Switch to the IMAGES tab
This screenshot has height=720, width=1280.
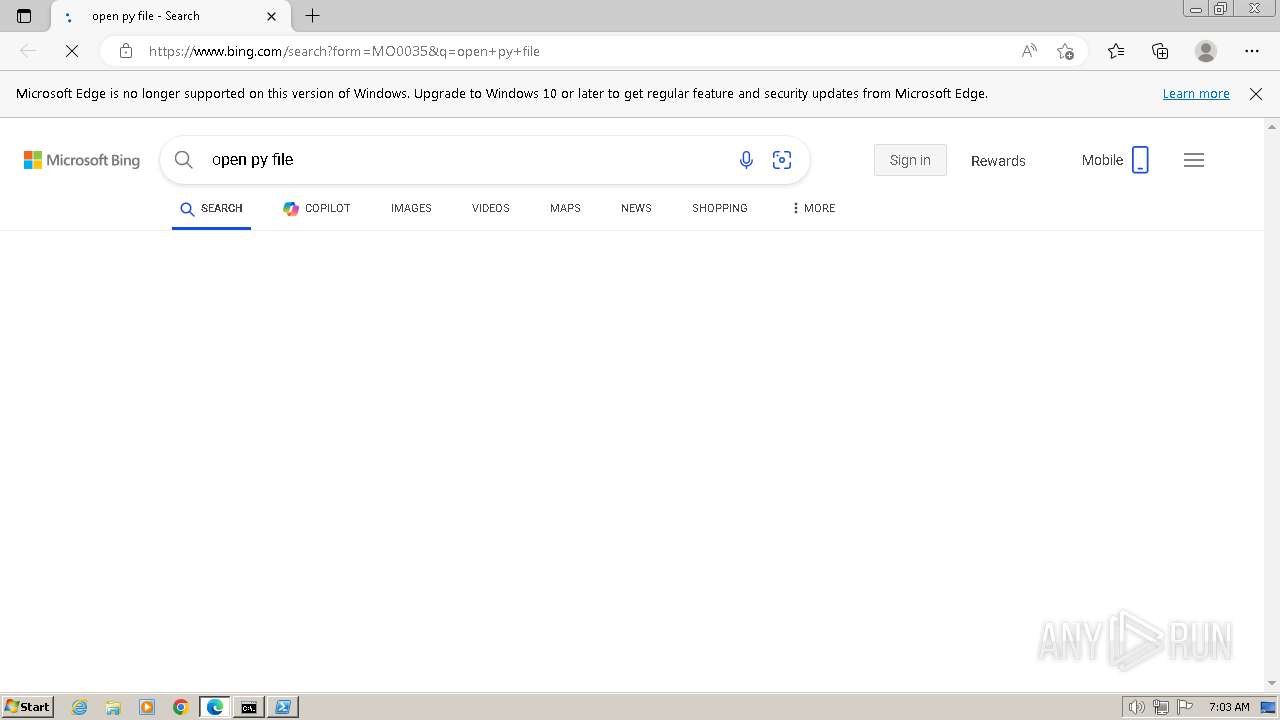pos(411,208)
